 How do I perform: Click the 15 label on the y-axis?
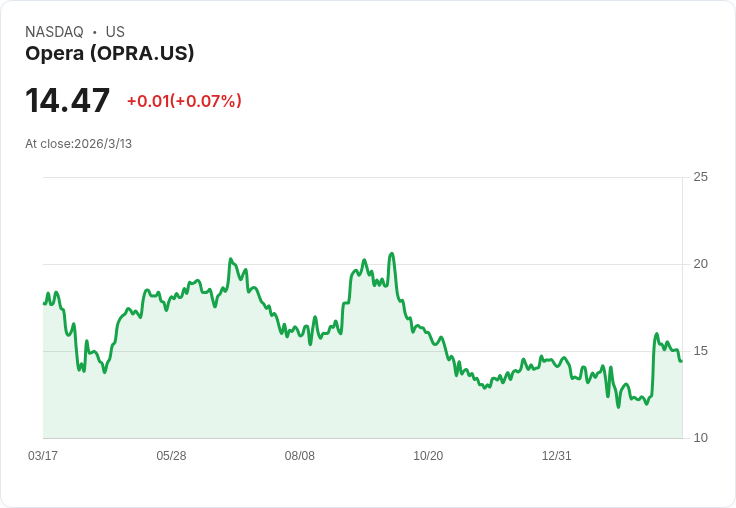(x=701, y=351)
